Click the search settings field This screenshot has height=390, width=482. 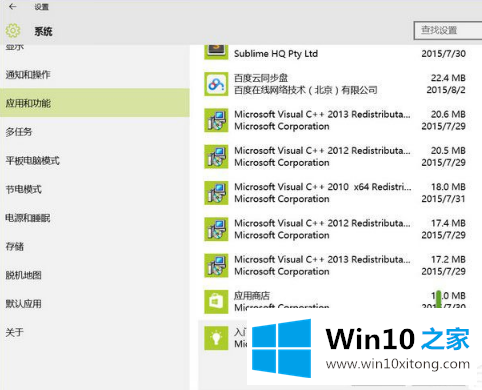(448, 31)
